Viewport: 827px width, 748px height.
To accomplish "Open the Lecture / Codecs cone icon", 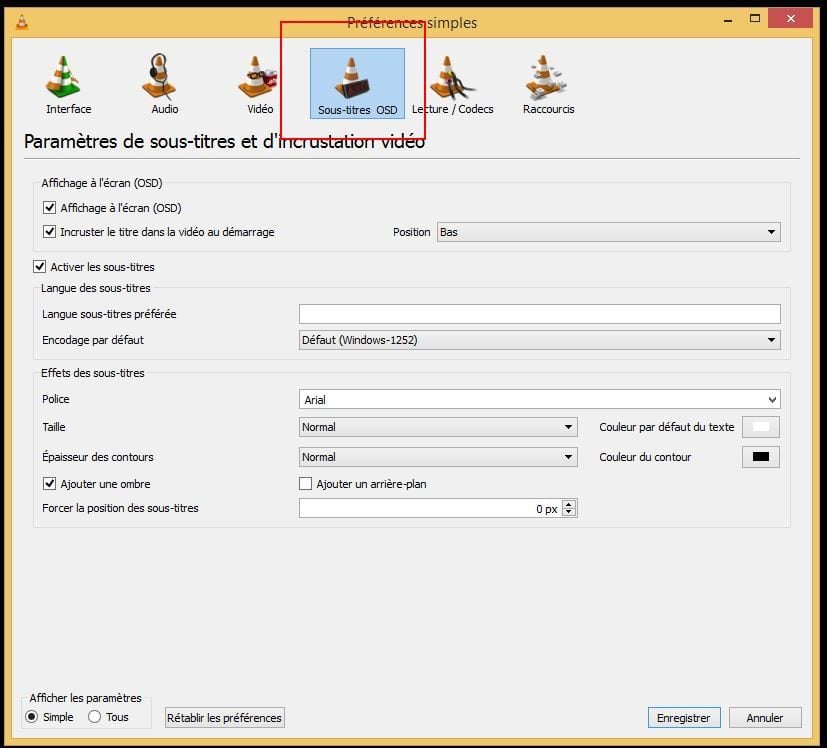I will point(452,77).
